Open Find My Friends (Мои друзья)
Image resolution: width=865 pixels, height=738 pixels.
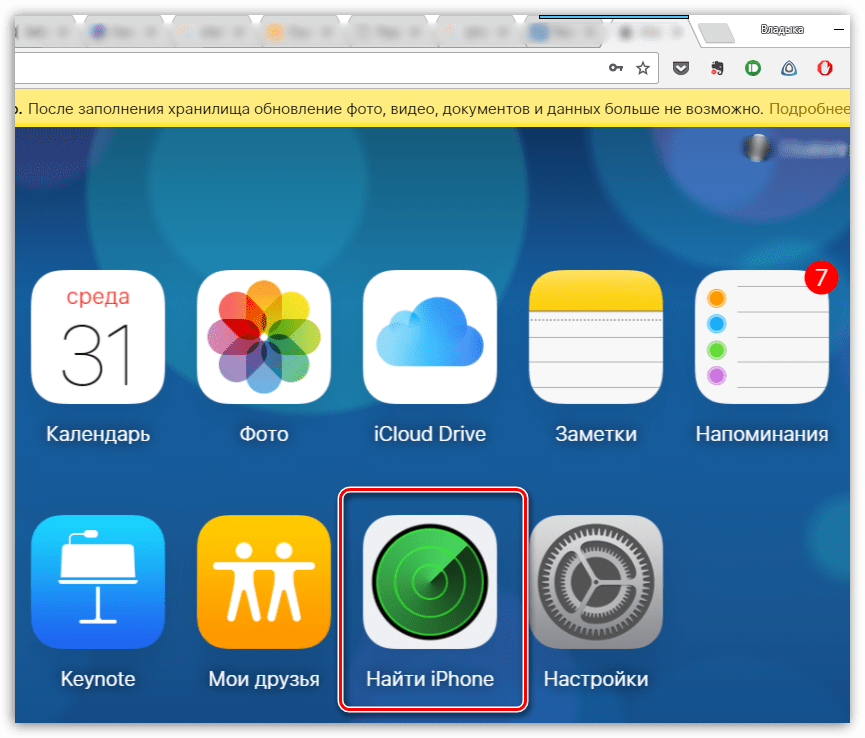(264, 582)
